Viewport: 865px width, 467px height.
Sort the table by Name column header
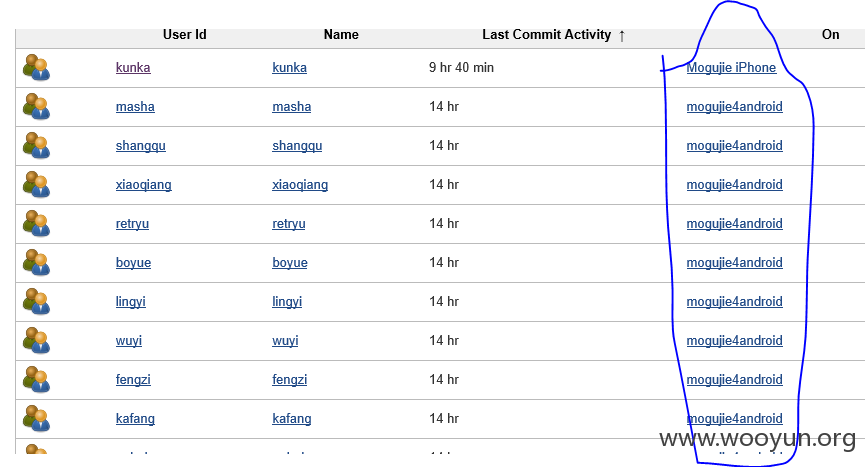click(x=341, y=35)
